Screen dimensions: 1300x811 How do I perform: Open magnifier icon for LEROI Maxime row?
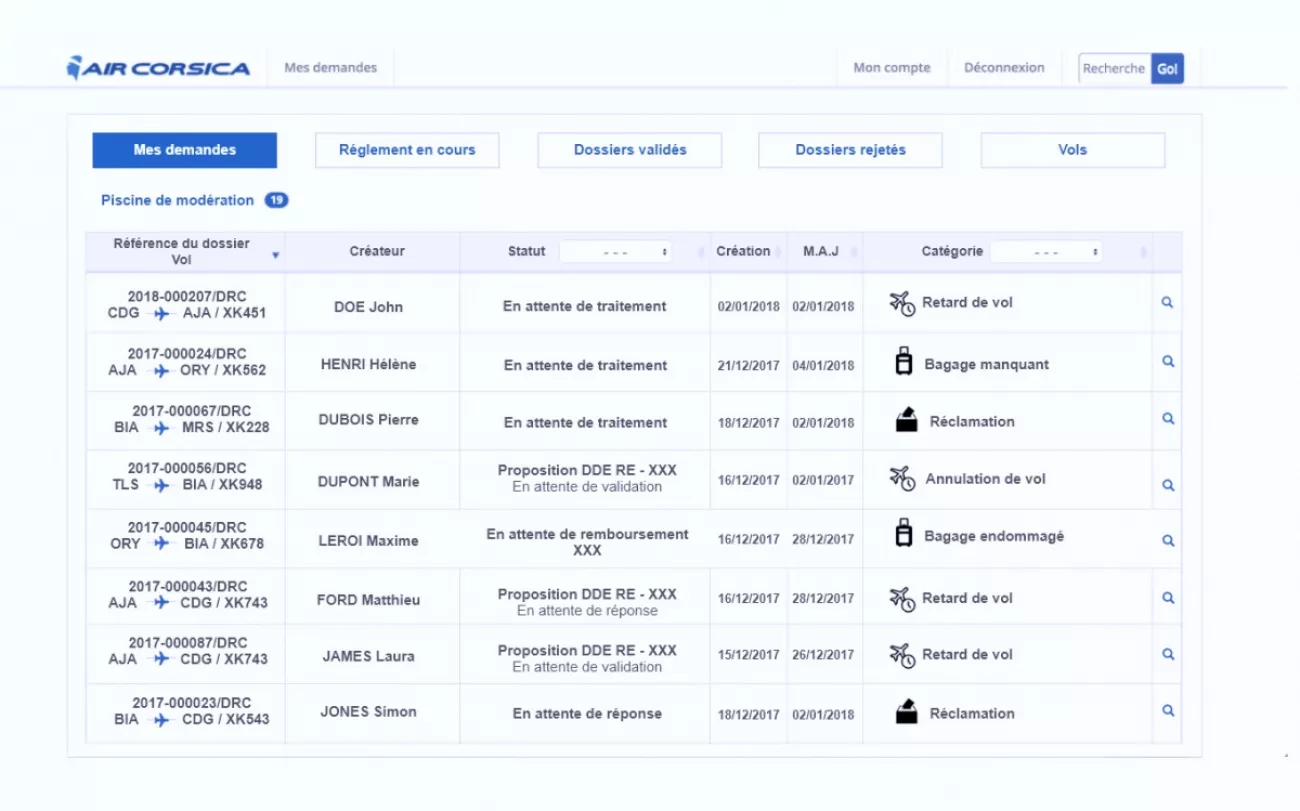[1167, 540]
